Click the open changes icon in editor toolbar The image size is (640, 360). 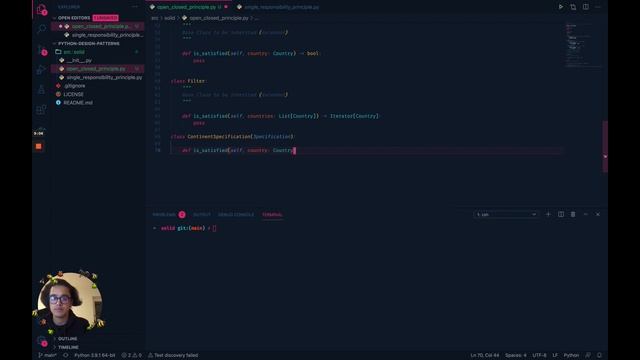[x=573, y=7]
